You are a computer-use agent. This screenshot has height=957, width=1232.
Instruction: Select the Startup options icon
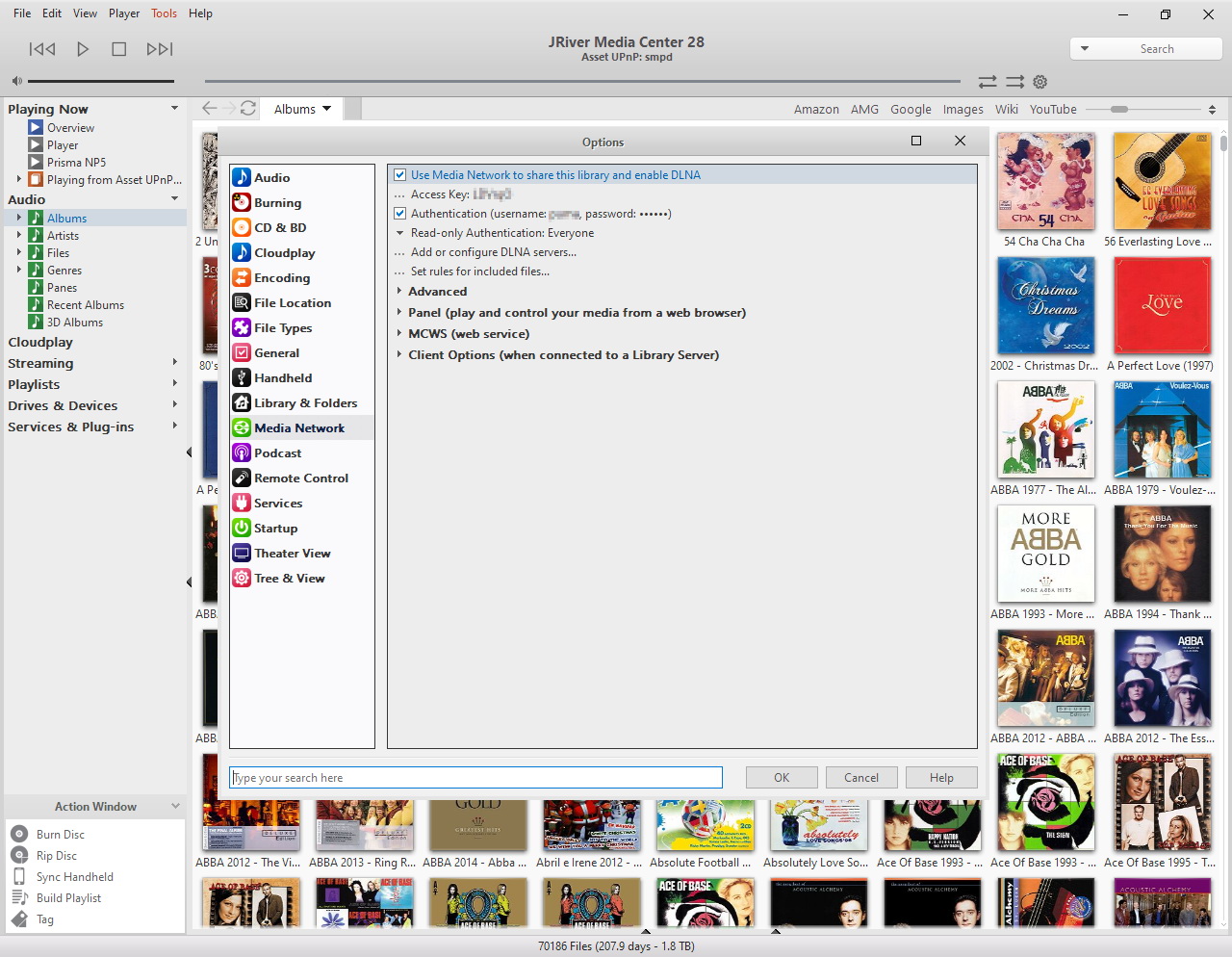click(x=242, y=528)
